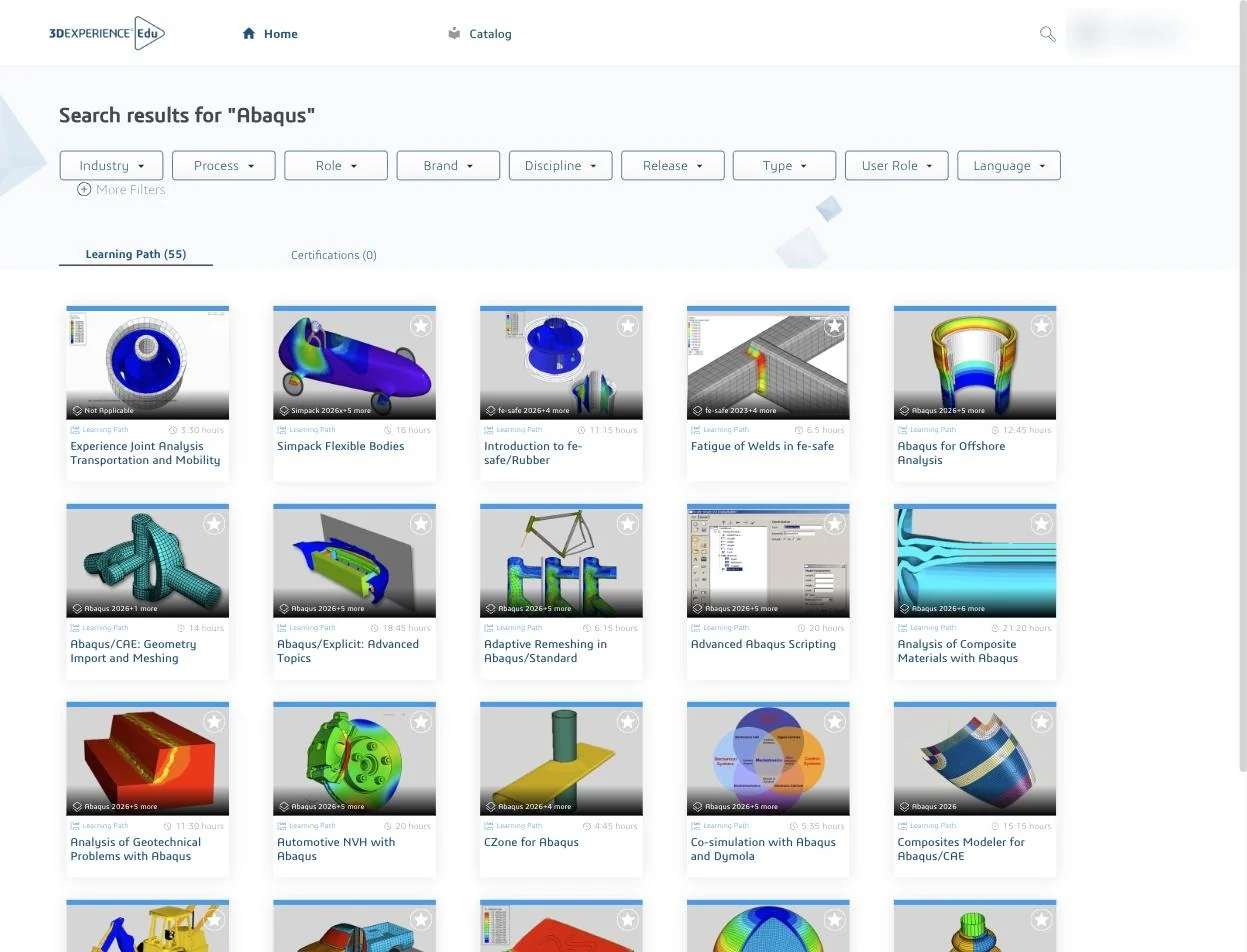Click the Abaqus/CAE: Geometry Import and Meshing title
Viewport: 1247px width, 952px height.
tap(133, 651)
